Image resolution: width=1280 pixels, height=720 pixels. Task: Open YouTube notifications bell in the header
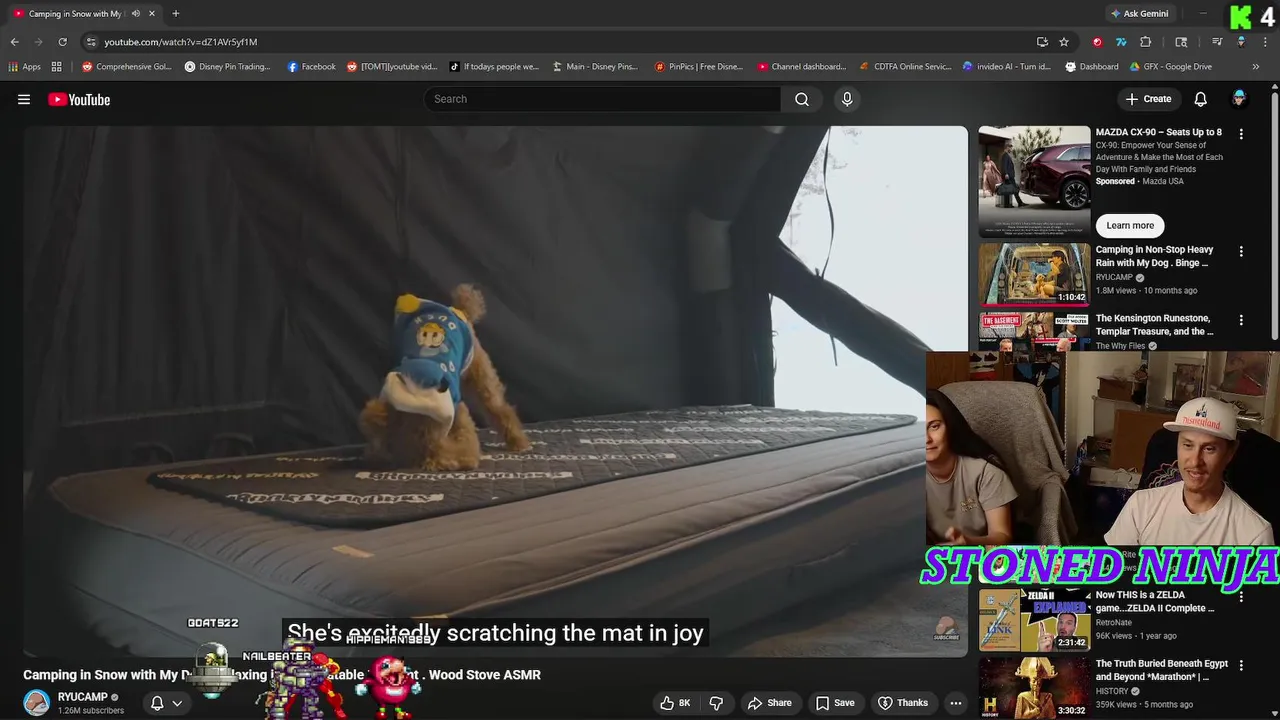[1200, 99]
